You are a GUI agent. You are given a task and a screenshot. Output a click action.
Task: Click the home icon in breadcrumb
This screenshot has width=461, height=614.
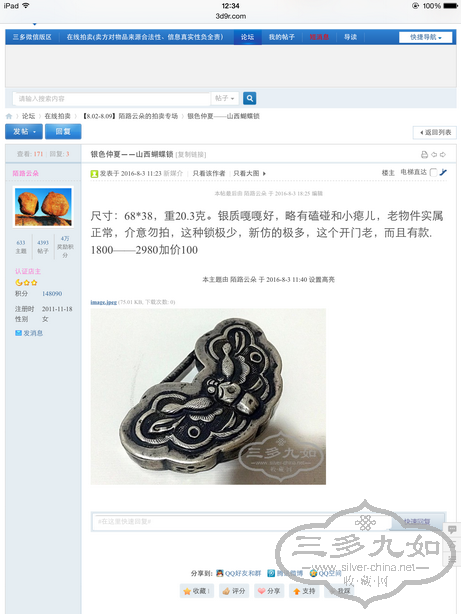pos(9,116)
